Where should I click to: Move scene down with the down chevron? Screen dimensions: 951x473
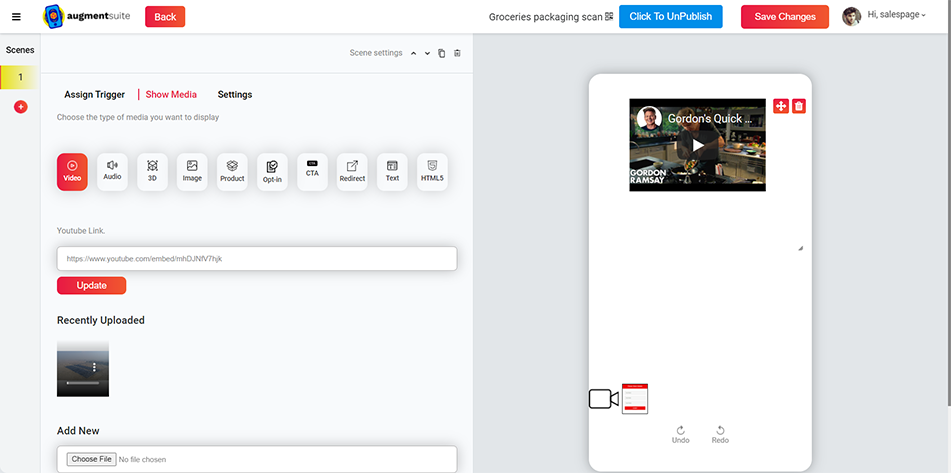pos(428,53)
